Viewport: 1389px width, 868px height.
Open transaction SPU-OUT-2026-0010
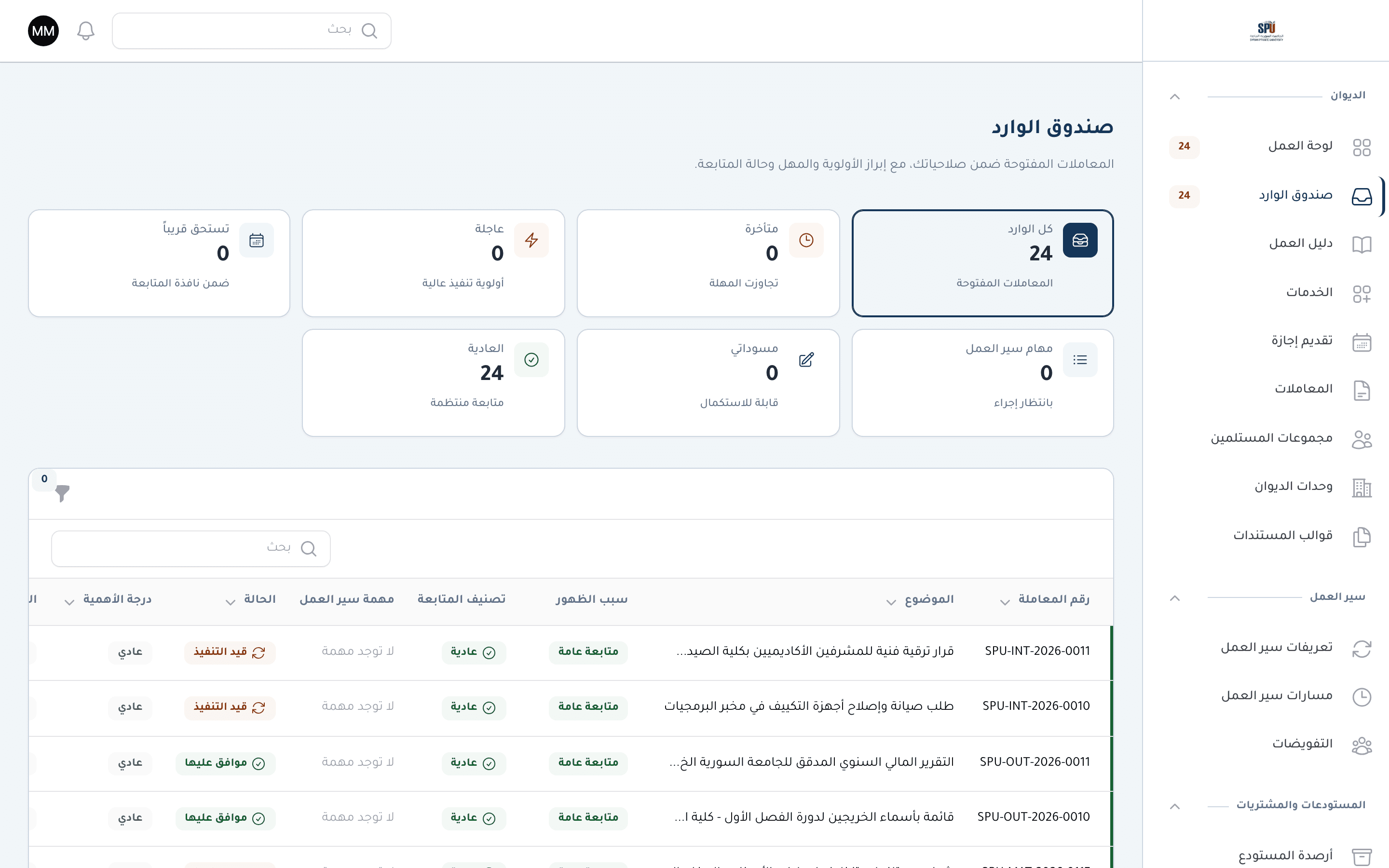pyautogui.click(x=1033, y=817)
